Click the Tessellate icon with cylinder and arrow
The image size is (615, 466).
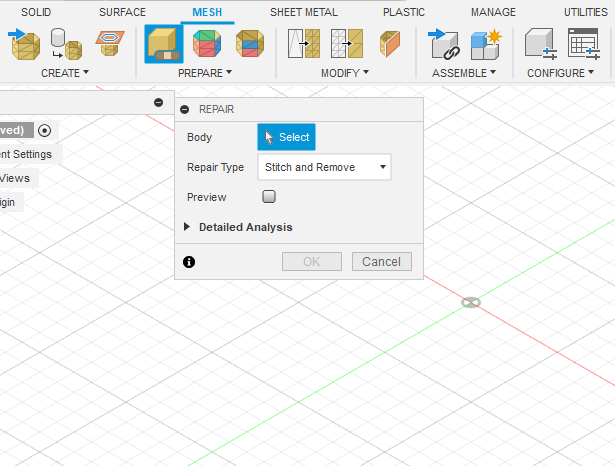66,44
